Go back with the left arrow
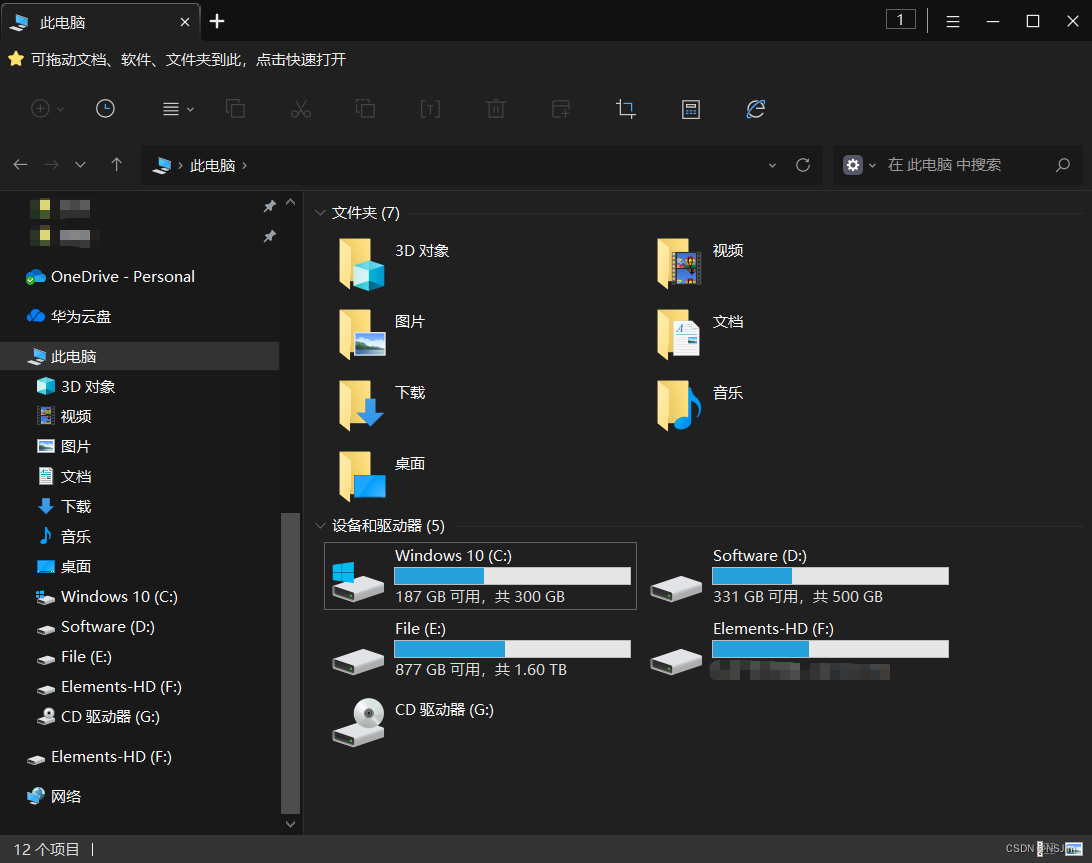Image resolution: width=1092 pixels, height=863 pixels. click(x=20, y=165)
